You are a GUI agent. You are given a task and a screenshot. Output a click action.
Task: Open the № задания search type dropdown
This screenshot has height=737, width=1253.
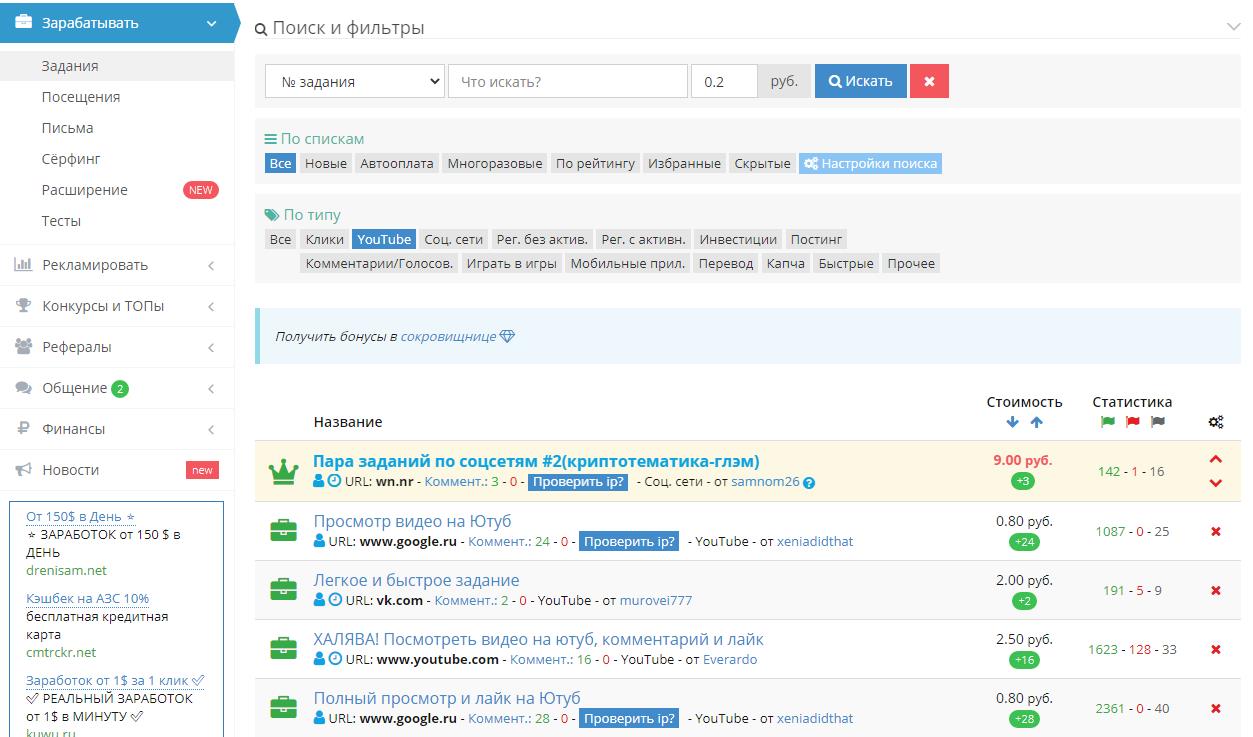coord(355,81)
